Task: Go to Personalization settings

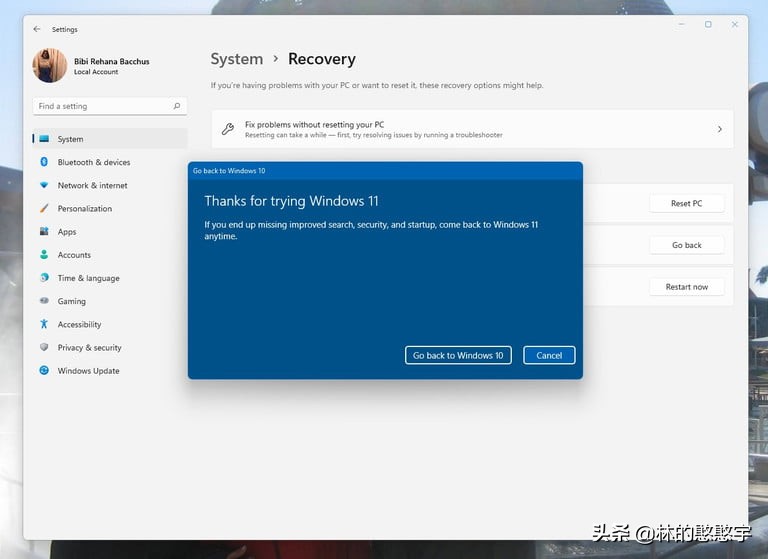Action: tap(85, 209)
